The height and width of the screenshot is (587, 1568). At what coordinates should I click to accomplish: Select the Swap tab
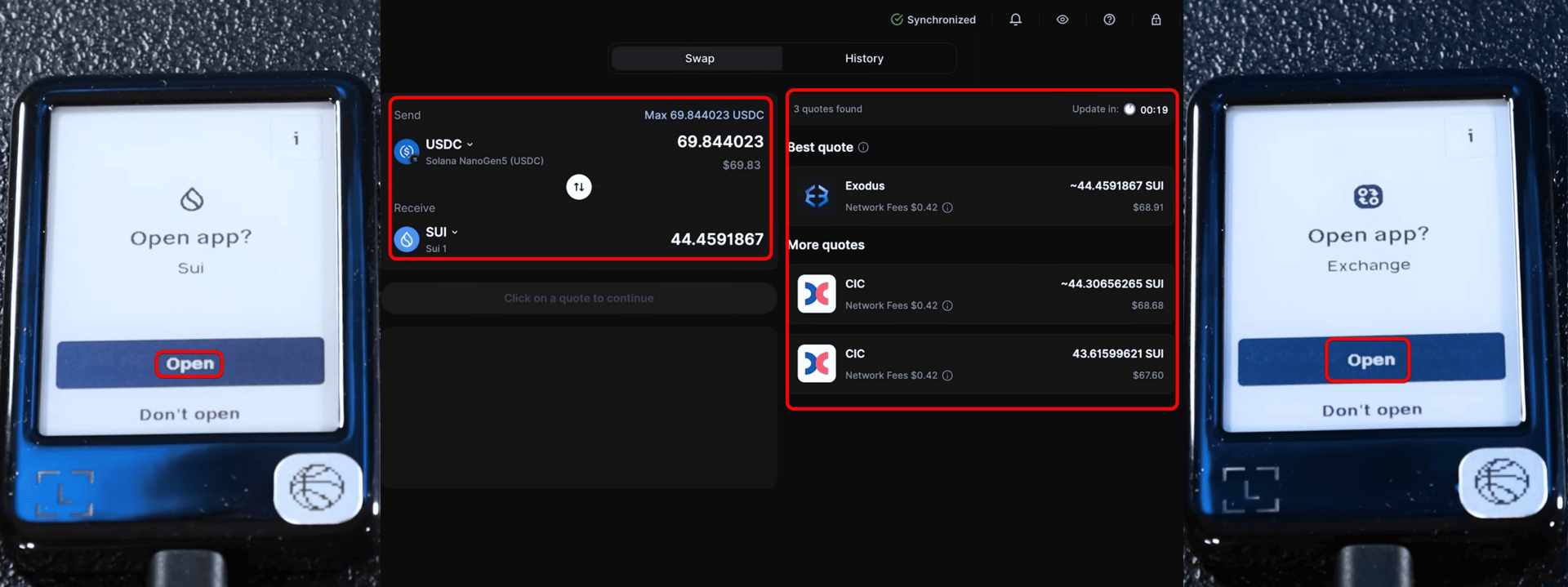tap(698, 59)
